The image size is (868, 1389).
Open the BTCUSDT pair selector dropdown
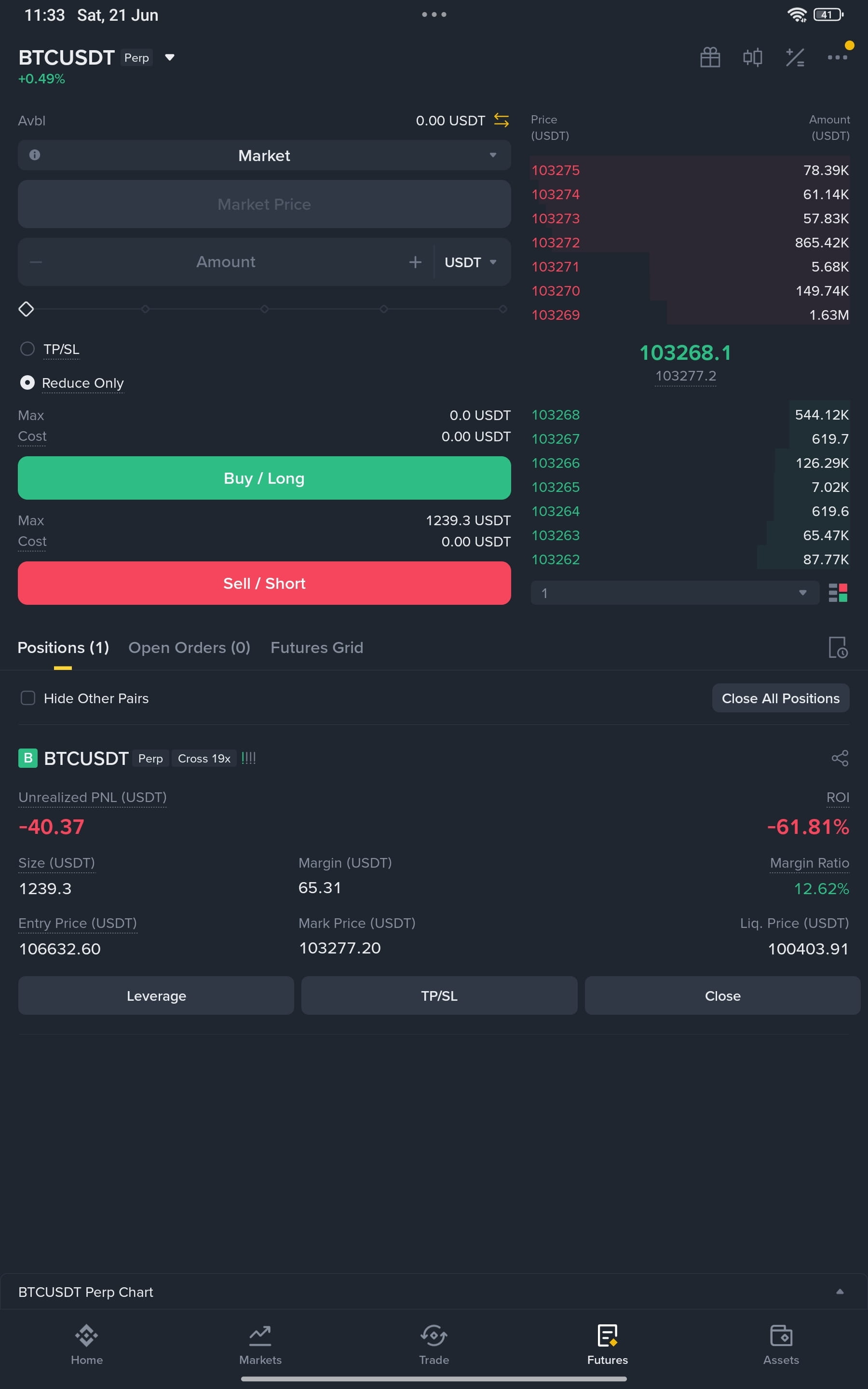coord(169,57)
